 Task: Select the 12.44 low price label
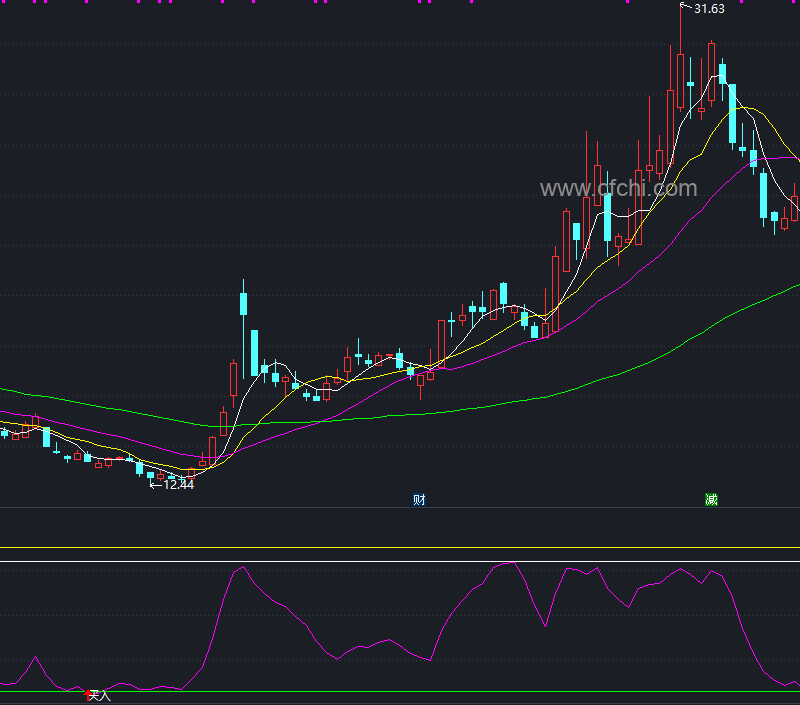point(179,485)
